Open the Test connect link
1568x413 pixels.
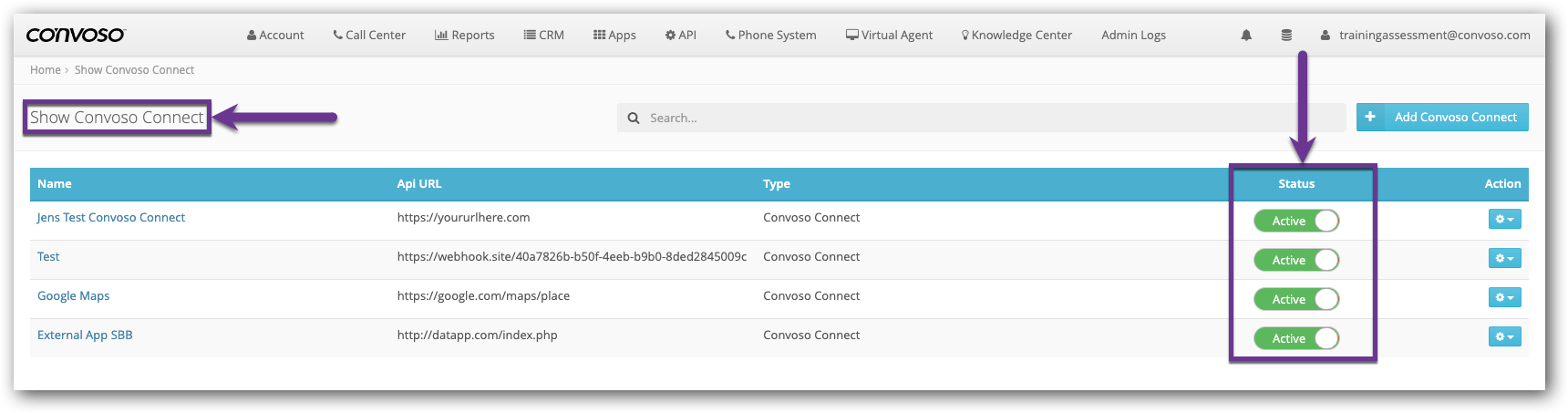click(x=48, y=257)
